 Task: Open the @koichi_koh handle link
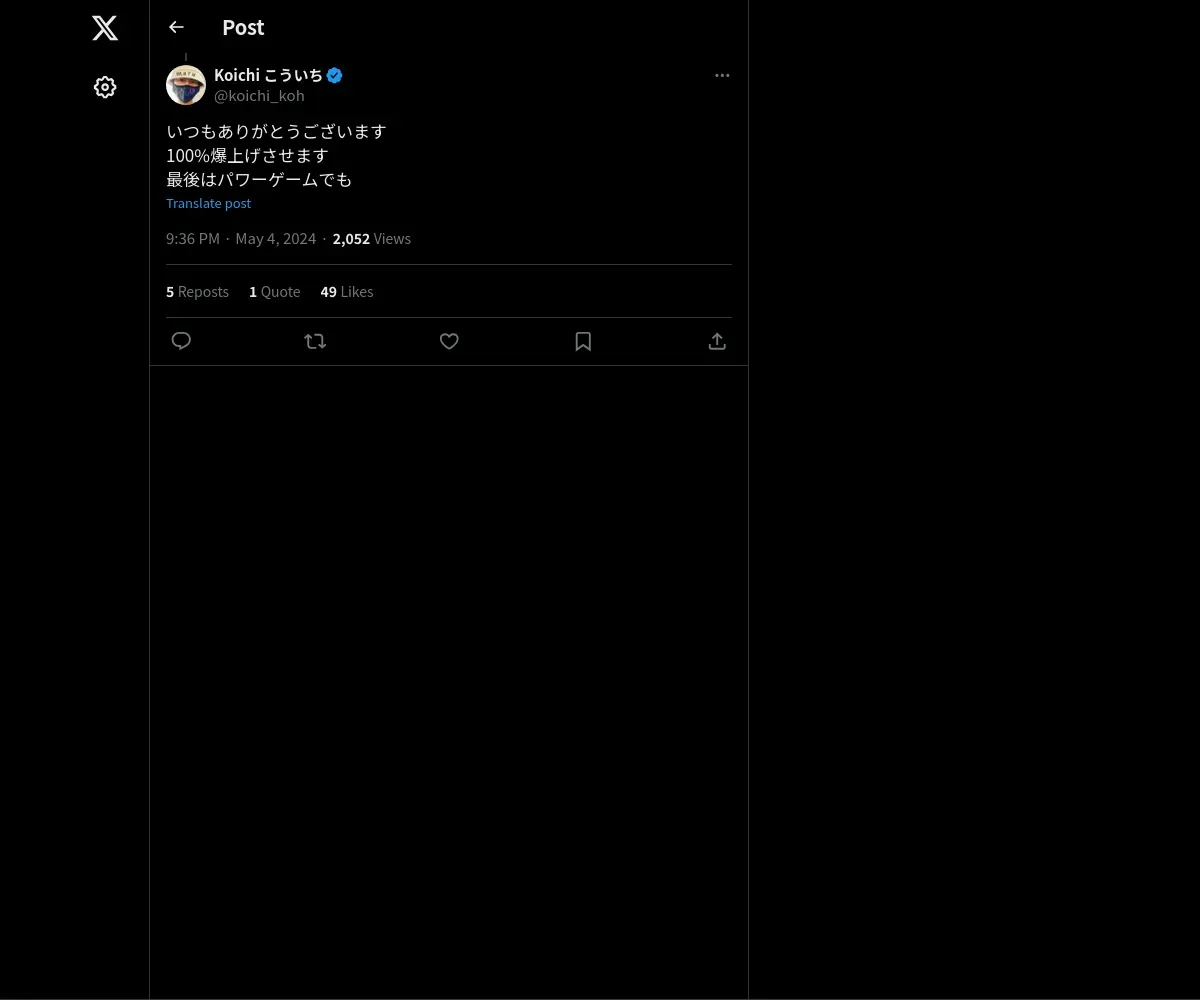[x=259, y=96]
